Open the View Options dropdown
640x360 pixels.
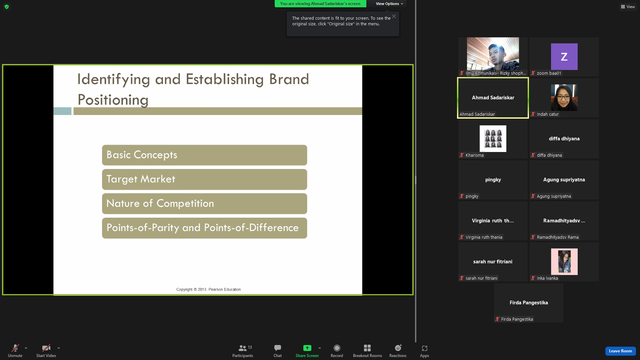(x=389, y=4)
